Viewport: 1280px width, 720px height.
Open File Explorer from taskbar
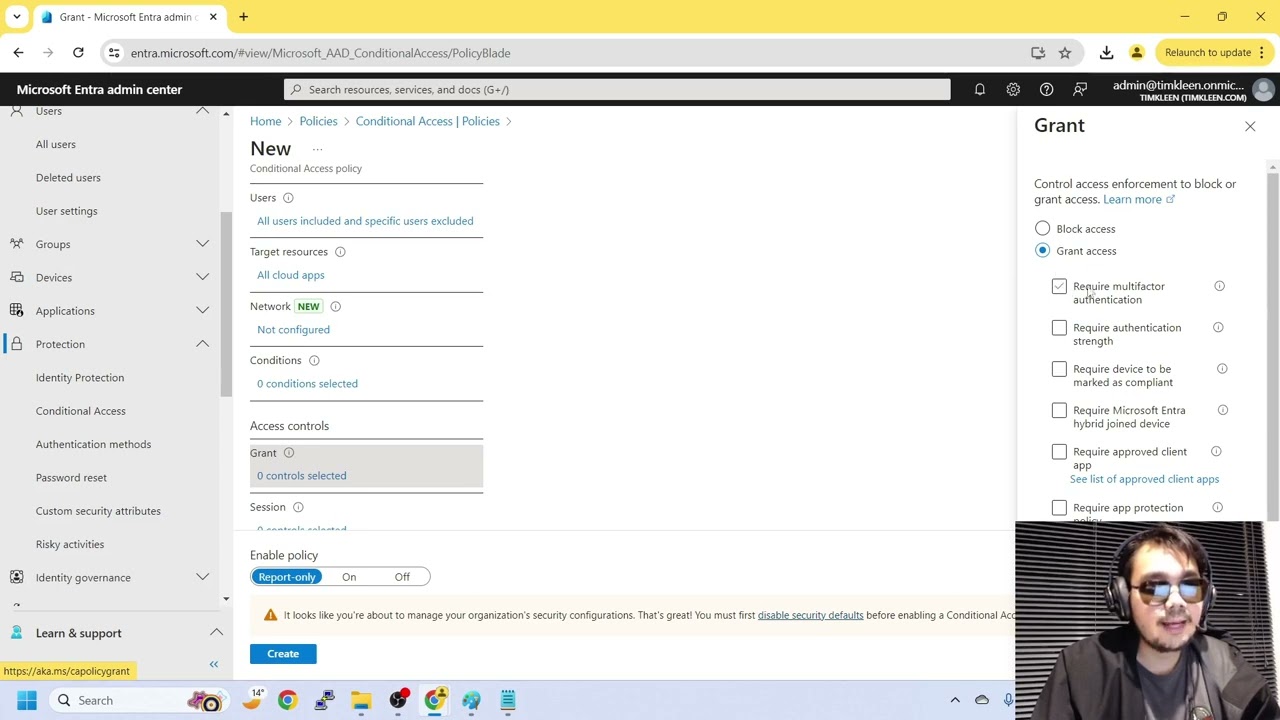[361, 700]
